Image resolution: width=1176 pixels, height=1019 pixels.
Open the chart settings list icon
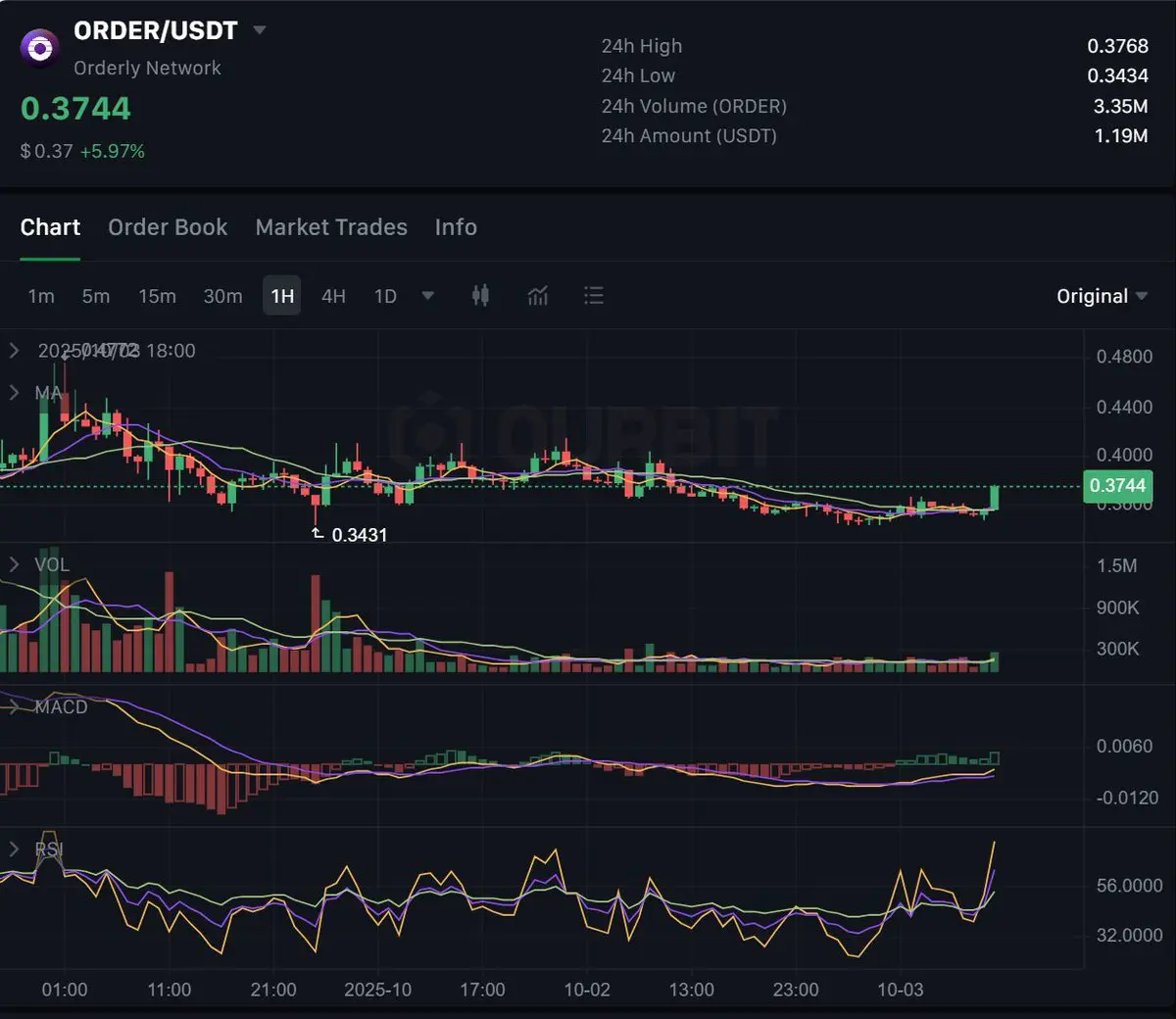pos(594,296)
